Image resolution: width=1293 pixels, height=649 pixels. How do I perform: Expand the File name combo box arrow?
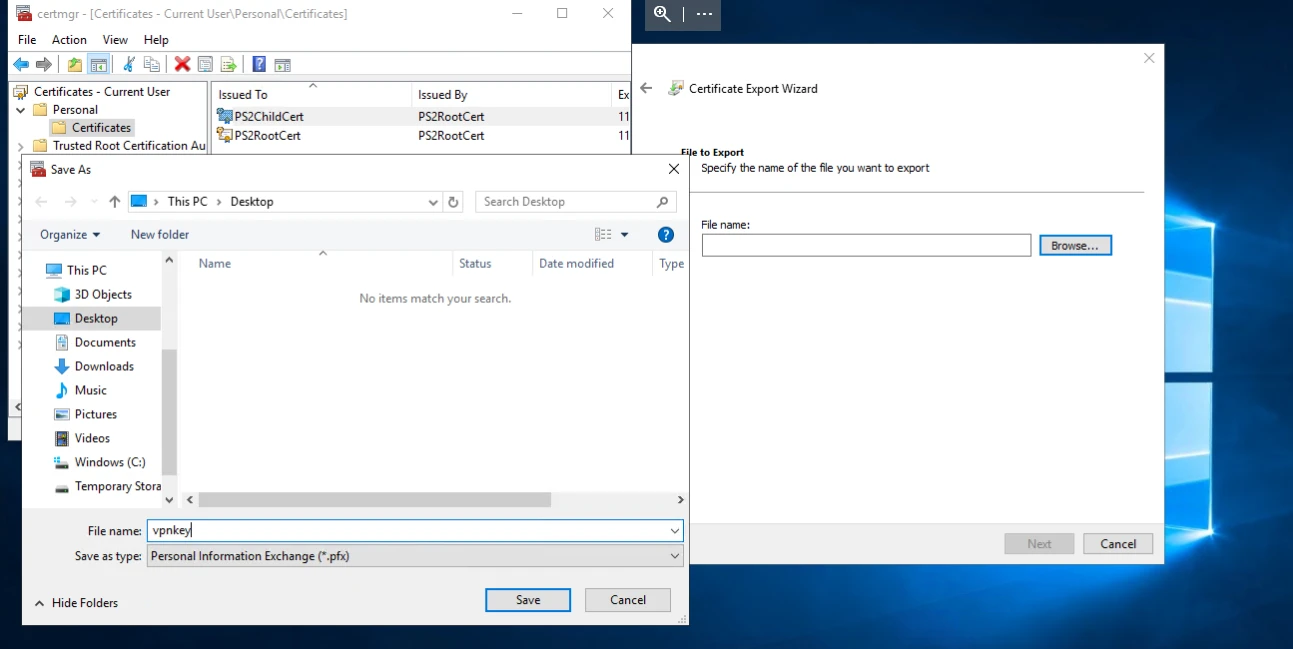point(674,530)
